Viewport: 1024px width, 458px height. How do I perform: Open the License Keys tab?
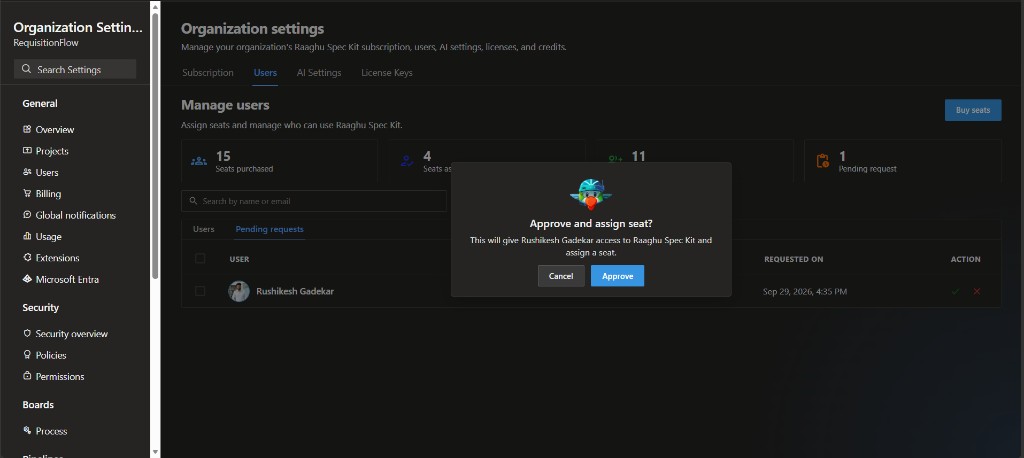tap(387, 73)
